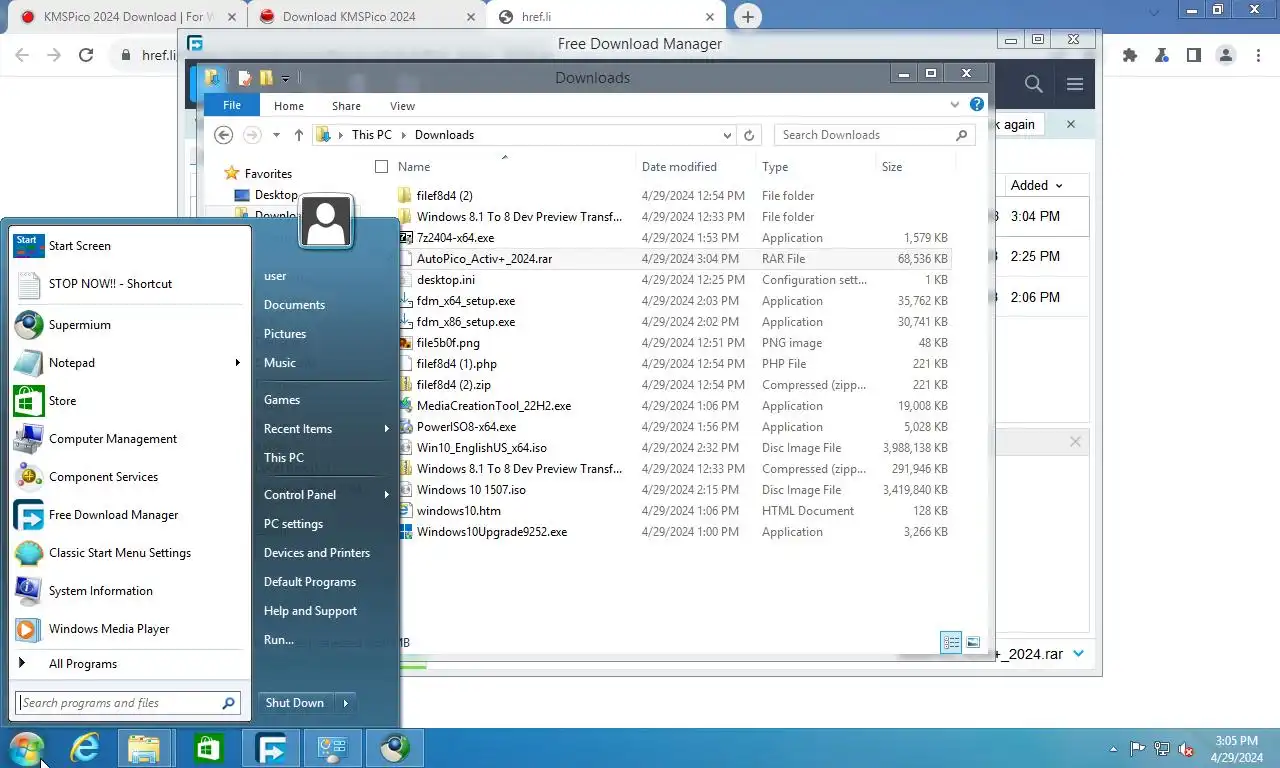The image size is (1280, 768).
Task: Open the Share ribbon tab
Action: (346, 106)
